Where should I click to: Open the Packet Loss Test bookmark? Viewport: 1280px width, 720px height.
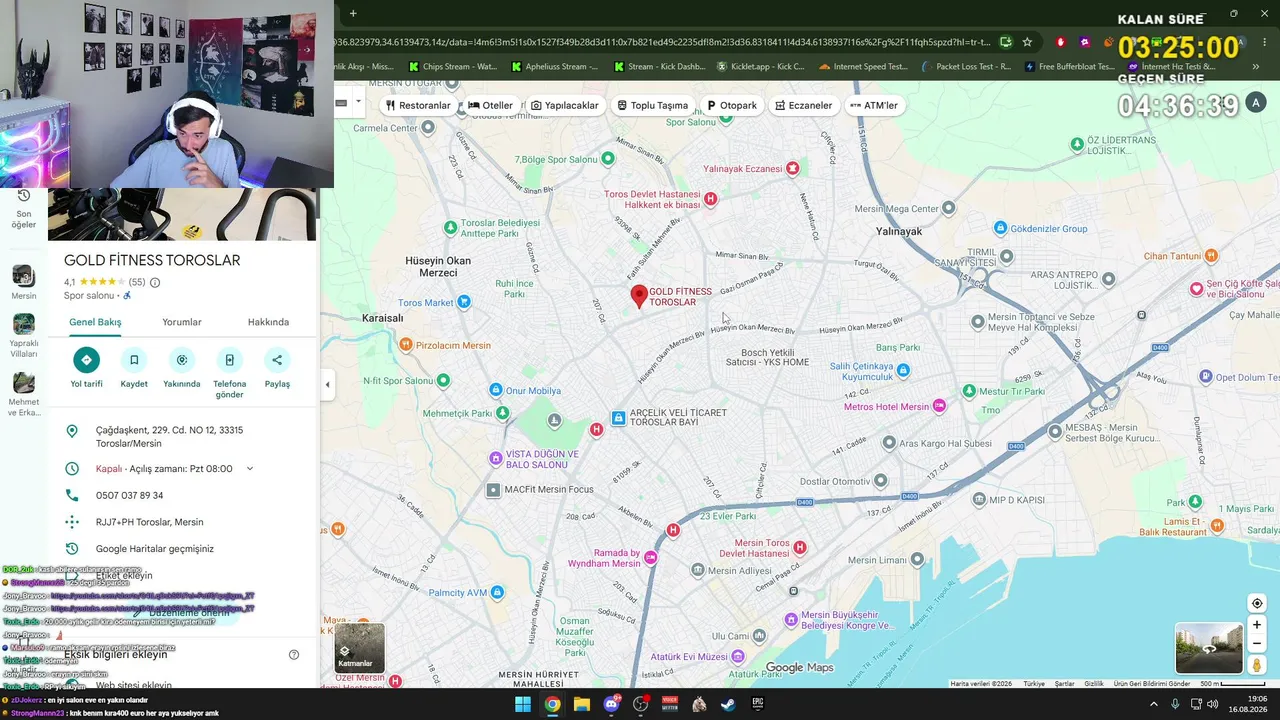pos(966,67)
